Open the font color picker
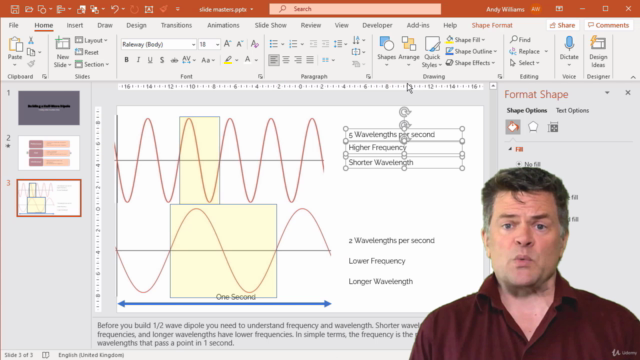The height and width of the screenshot is (360, 640). [x=256, y=60]
